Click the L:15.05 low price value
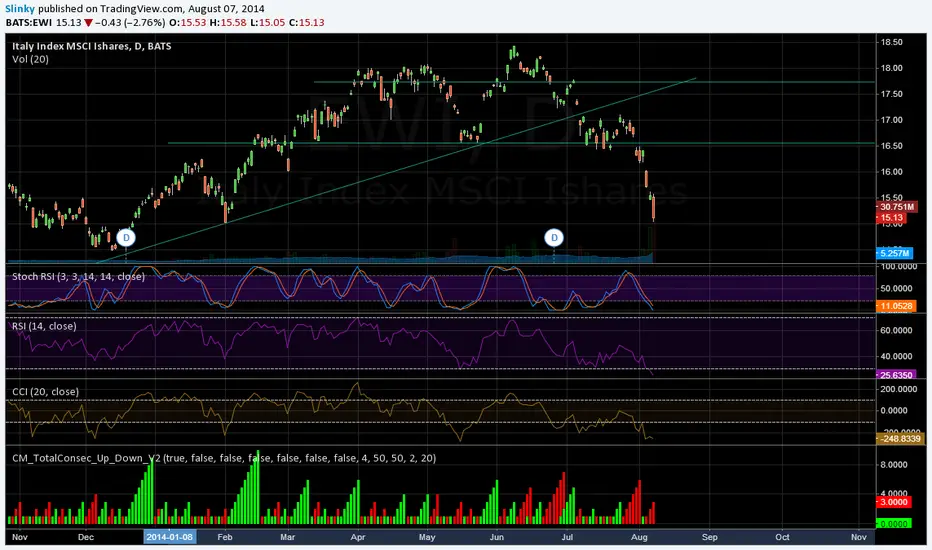Screen dimensions: 932x550 [x=267, y=23]
